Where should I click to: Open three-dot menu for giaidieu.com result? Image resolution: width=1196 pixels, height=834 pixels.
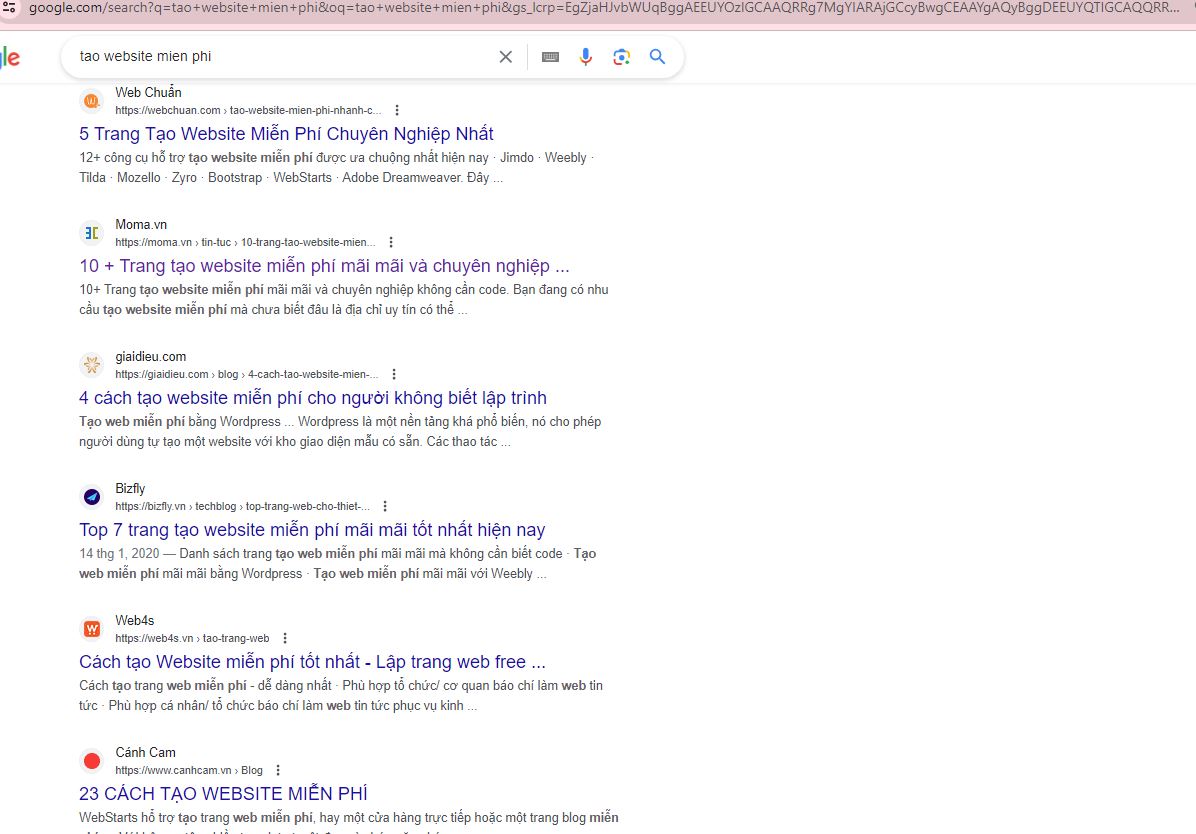394,374
